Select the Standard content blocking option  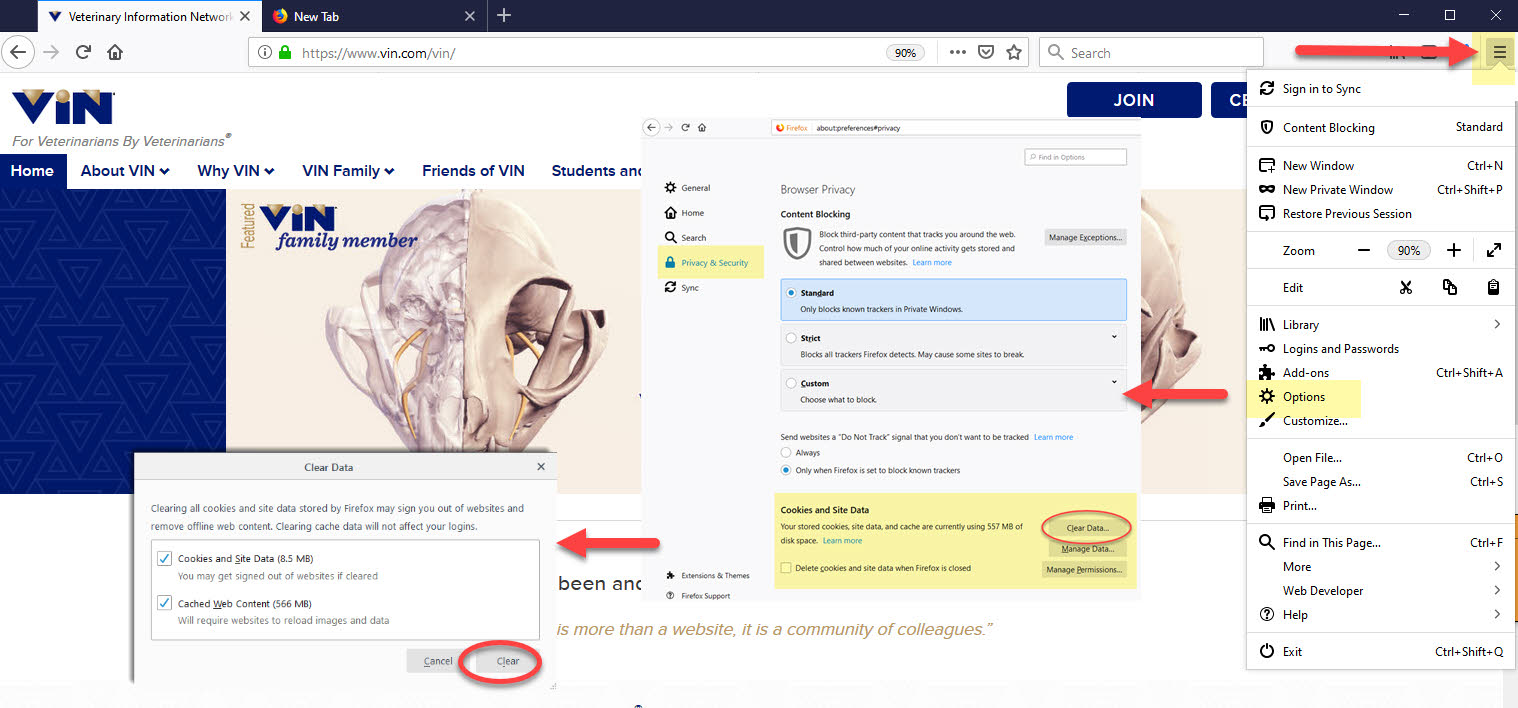(x=954, y=300)
